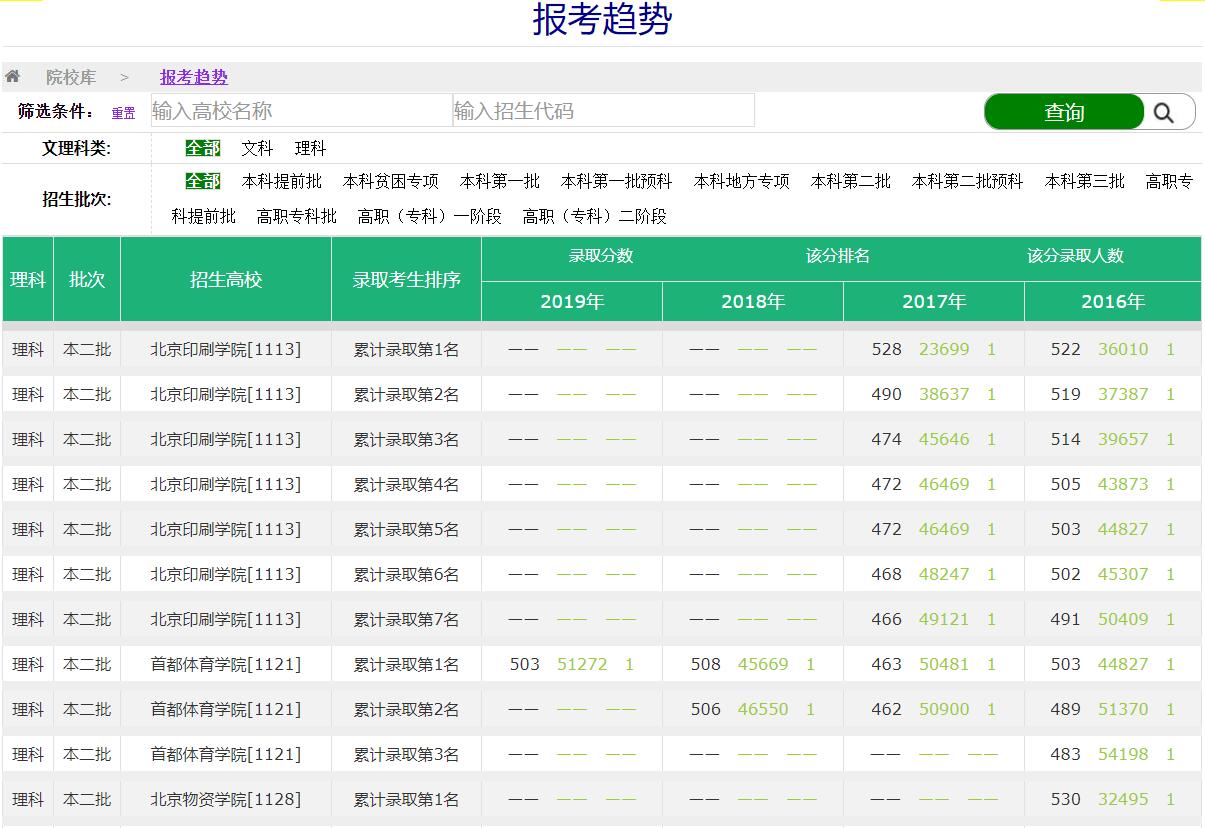Select 本科地方专项 batch option
This screenshot has width=1205, height=828.
point(742,181)
